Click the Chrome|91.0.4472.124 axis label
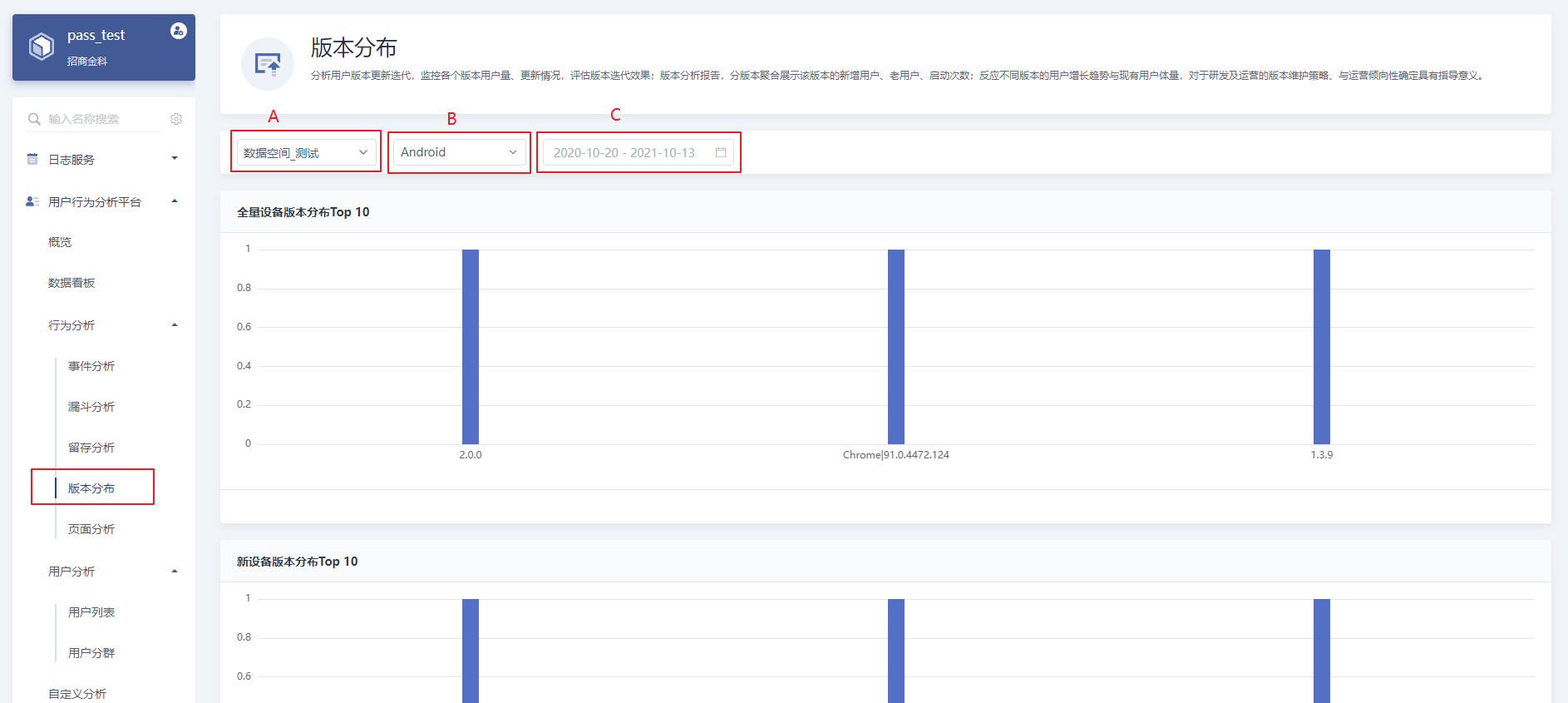 (896, 455)
